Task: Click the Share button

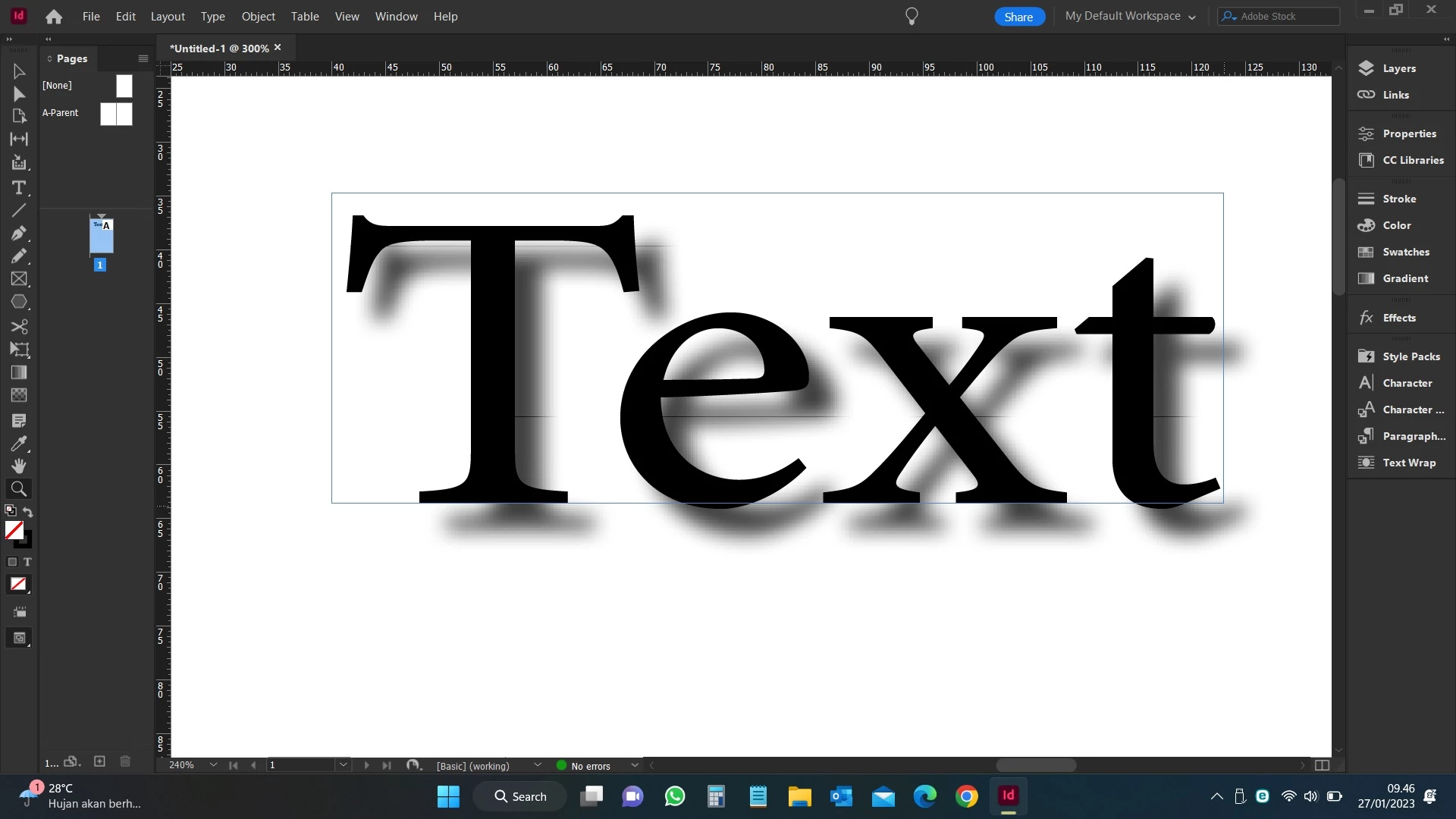Action: (x=1018, y=17)
